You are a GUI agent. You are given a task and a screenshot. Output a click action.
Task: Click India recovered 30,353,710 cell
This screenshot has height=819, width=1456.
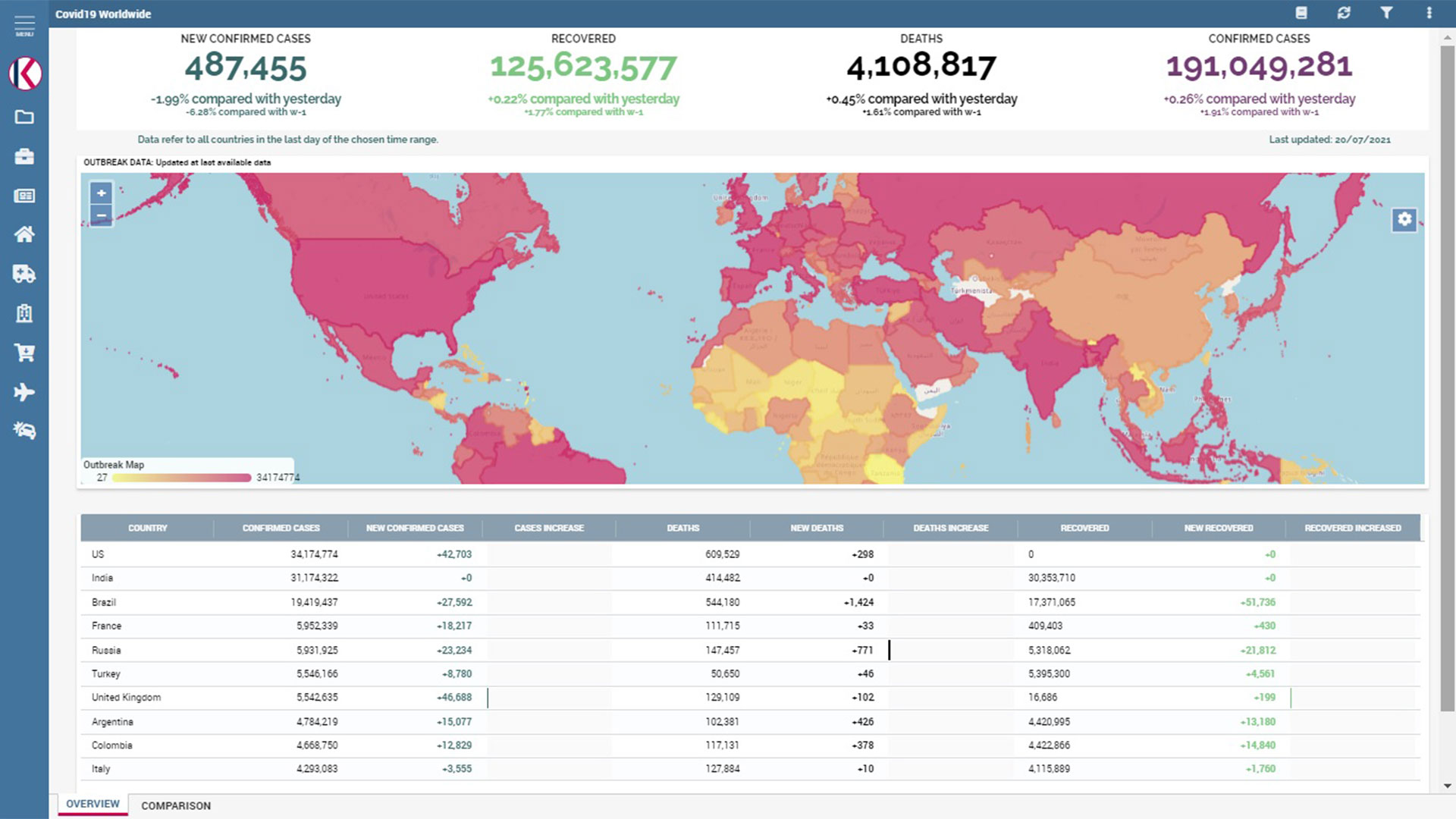pos(1052,578)
